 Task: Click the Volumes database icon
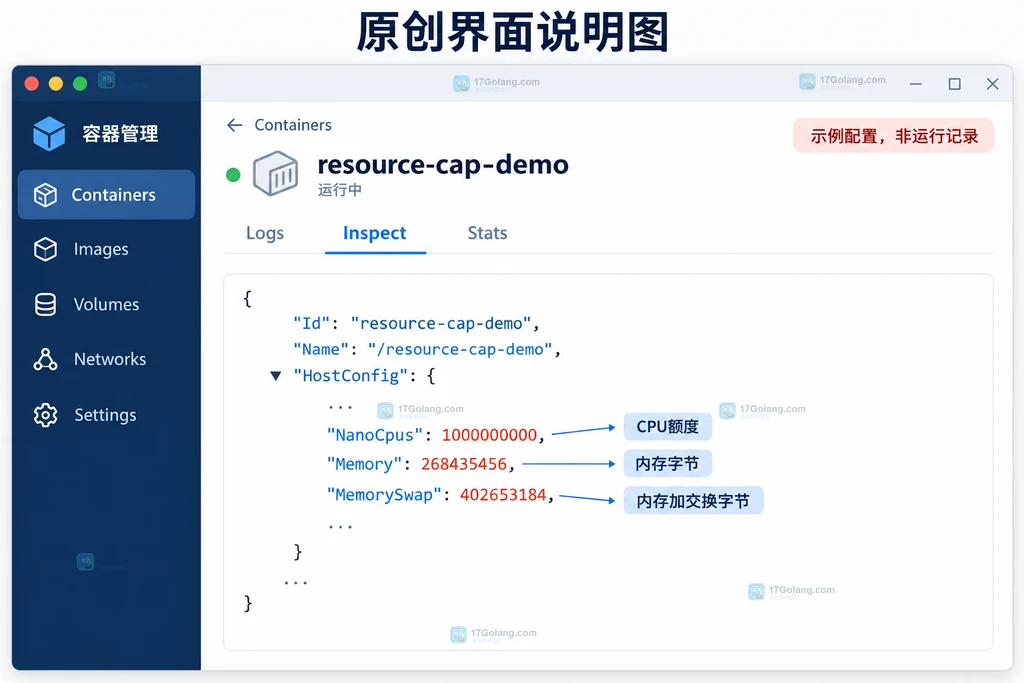(45, 304)
